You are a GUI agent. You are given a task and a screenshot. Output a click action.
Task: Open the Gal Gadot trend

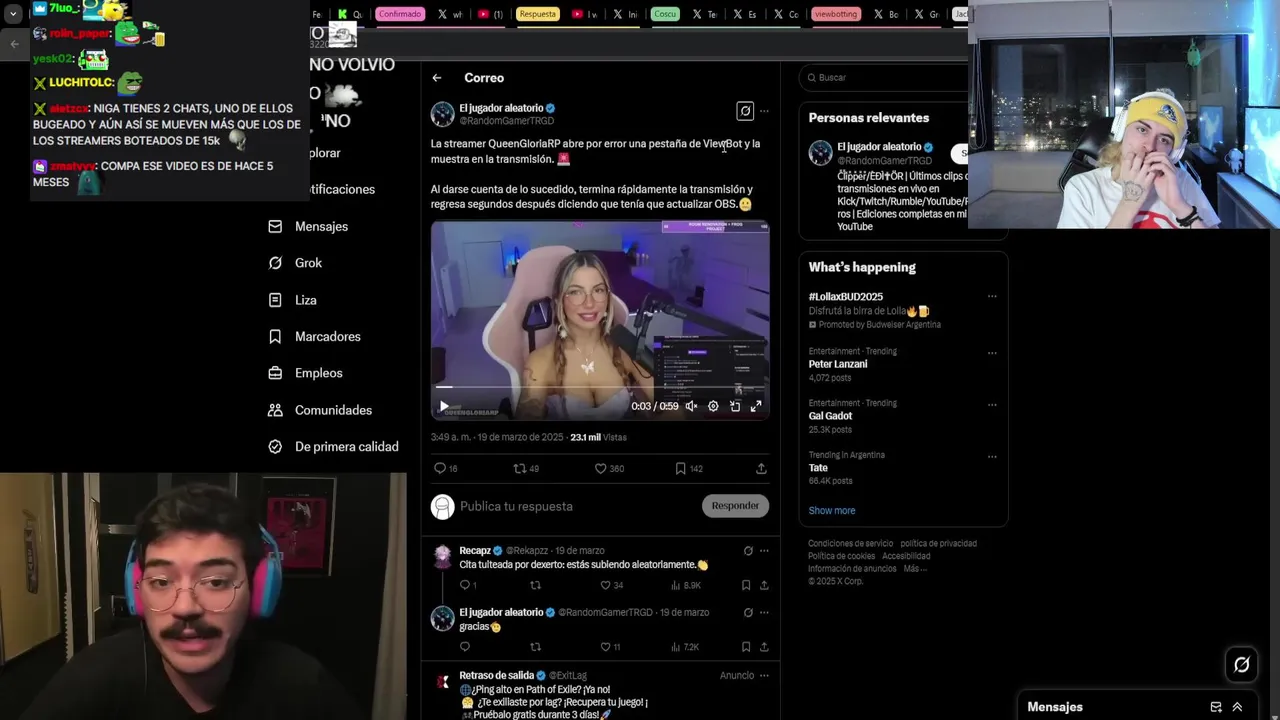click(830, 416)
